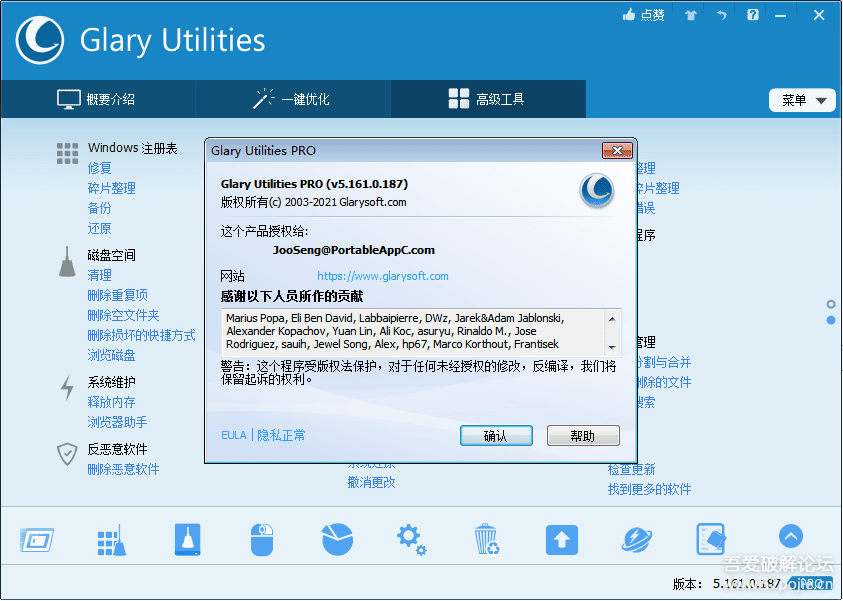Viewport: 843px width, 601px height.
Task: Minimize the Glary Utilities window
Action: pyautogui.click(x=781, y=15)
